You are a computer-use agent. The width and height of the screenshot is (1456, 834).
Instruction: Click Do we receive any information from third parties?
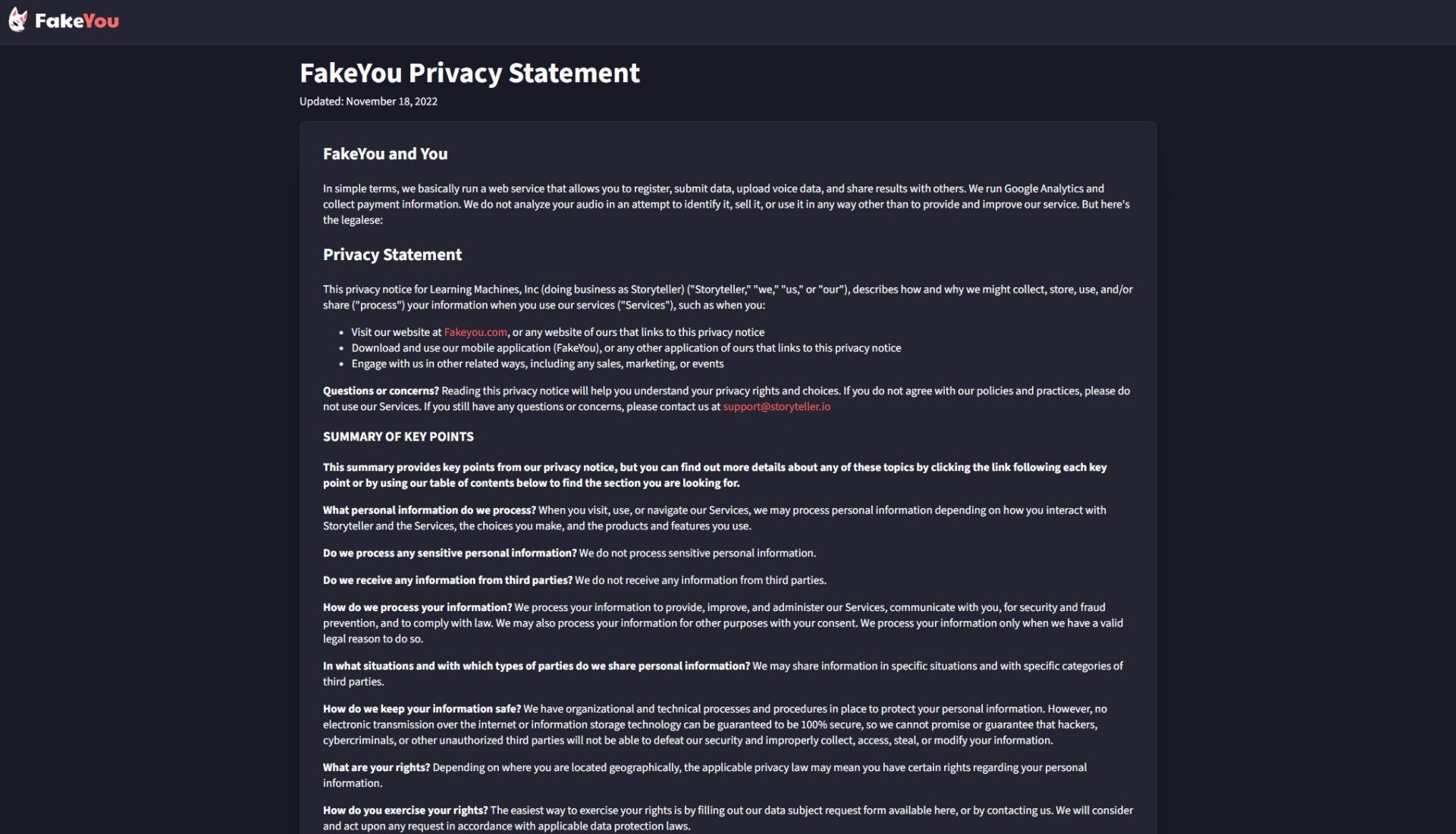[447, 581]
